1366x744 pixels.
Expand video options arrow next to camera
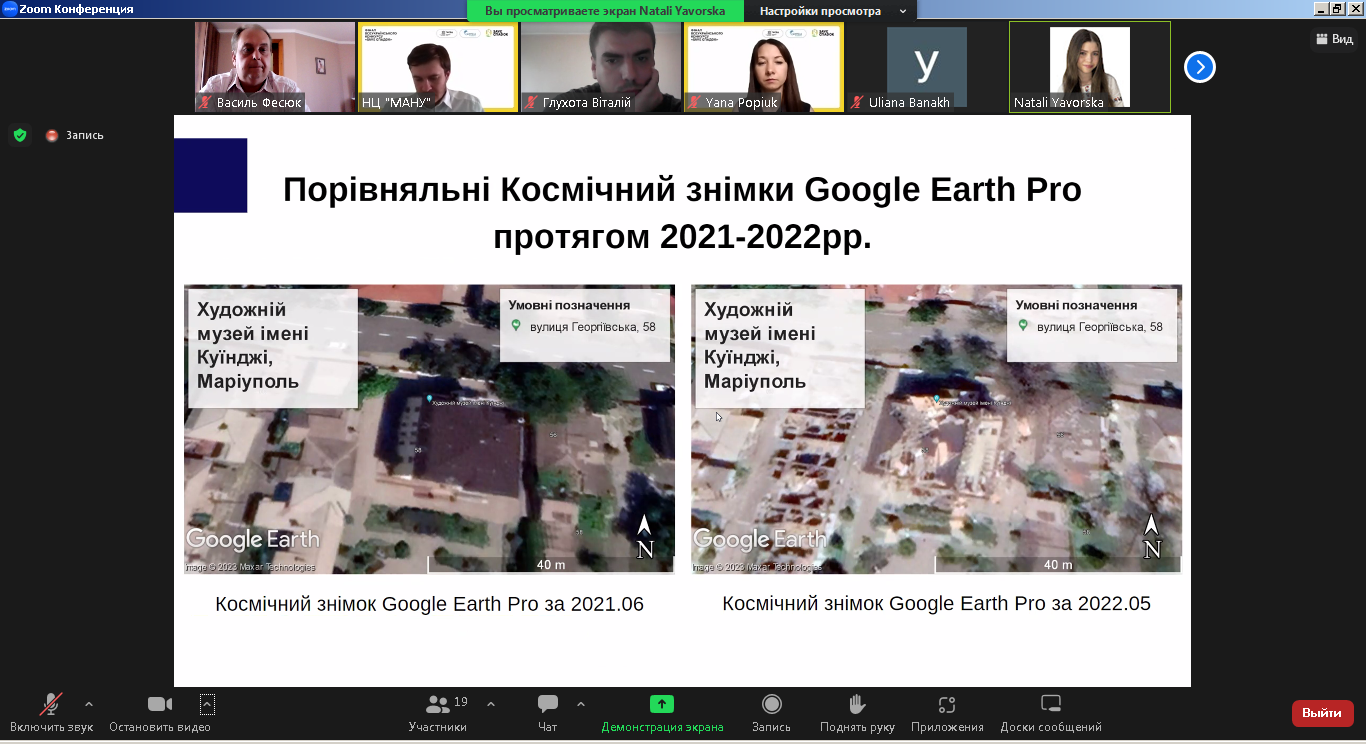(207, 704)
